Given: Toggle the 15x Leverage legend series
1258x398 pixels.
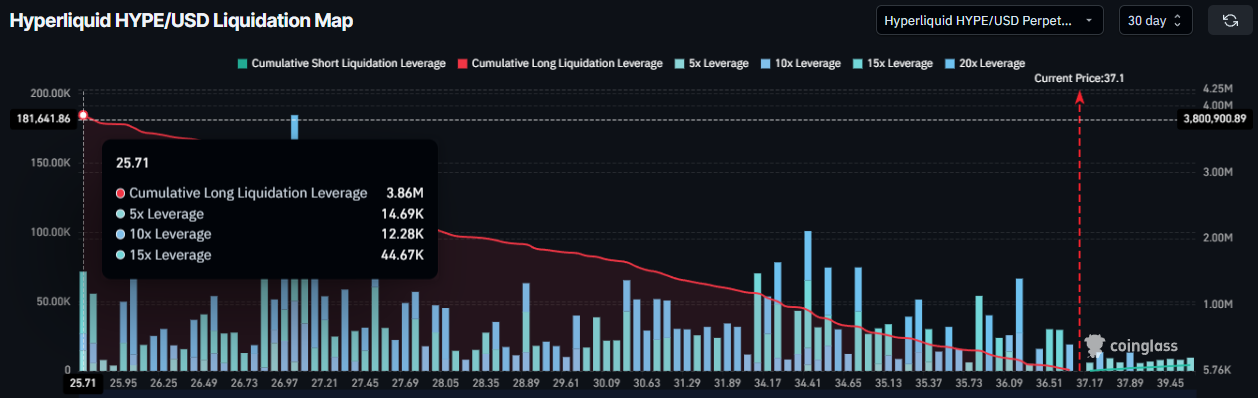Looking at the screenshot, I should (x=892, y=63).
